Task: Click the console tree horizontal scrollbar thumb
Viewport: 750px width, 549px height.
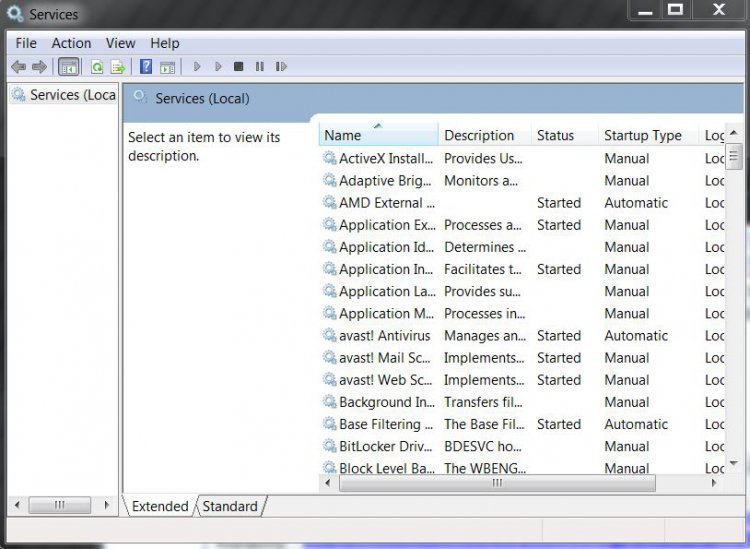Action: pyautogui.click(x=59, y=505)
